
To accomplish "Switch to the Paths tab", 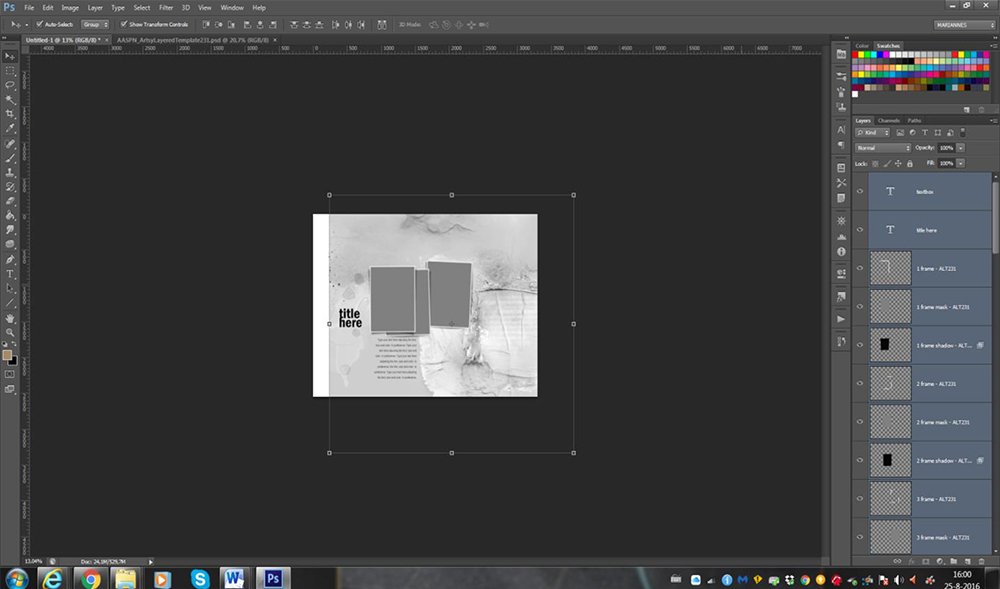I will click(915, 120).
